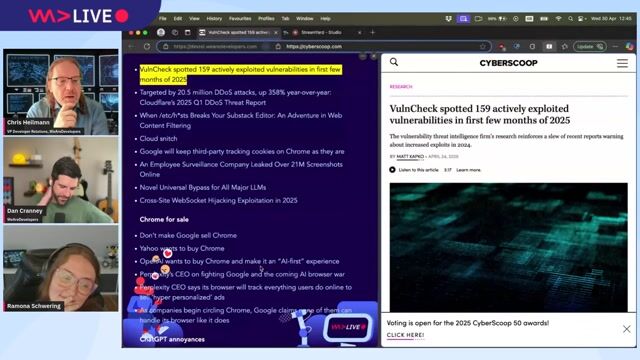Open the View menu
This screenshot has height=360, width=640.
(x=194, y=19)
